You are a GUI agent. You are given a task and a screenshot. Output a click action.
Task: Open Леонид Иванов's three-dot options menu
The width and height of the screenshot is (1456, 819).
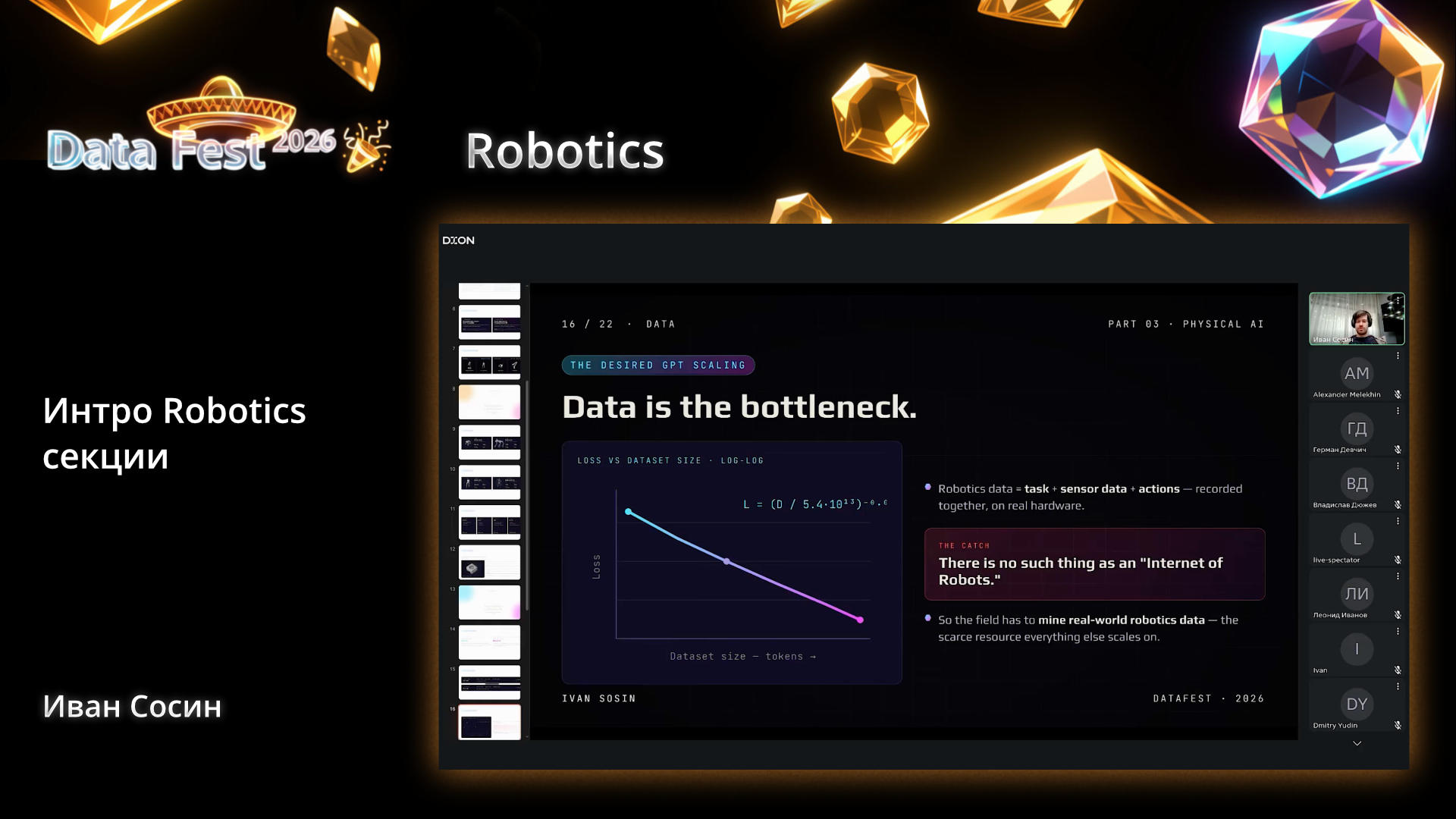click(1398, 576)
